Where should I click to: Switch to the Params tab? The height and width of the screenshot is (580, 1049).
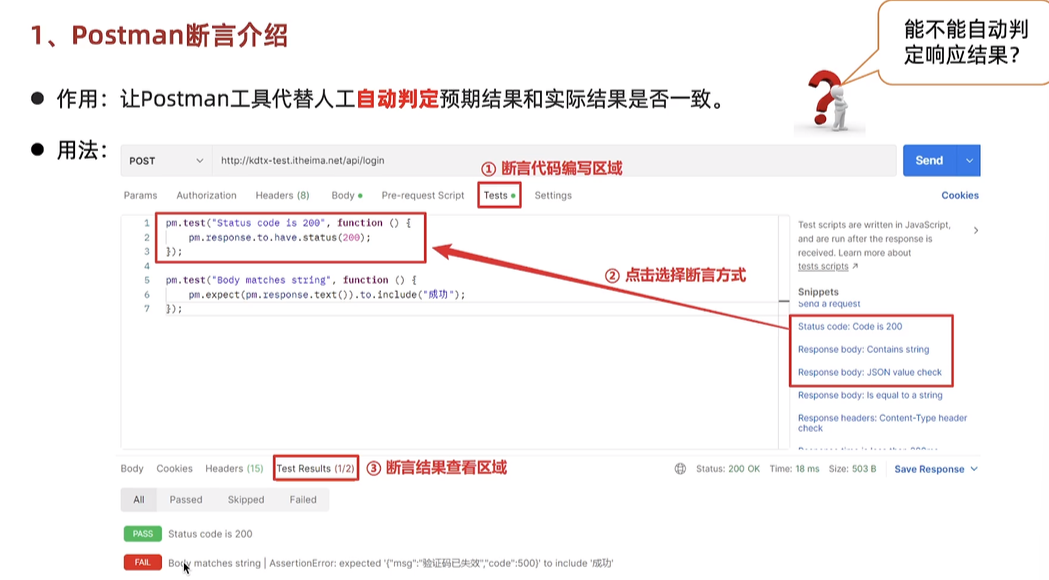click(140, 195)
